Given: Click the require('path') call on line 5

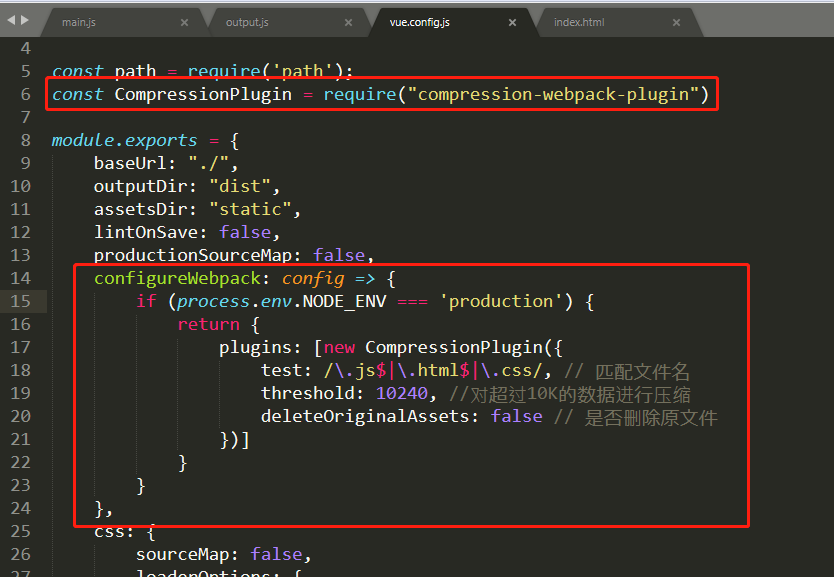Looking at the screenshot, I should (266, 71).
